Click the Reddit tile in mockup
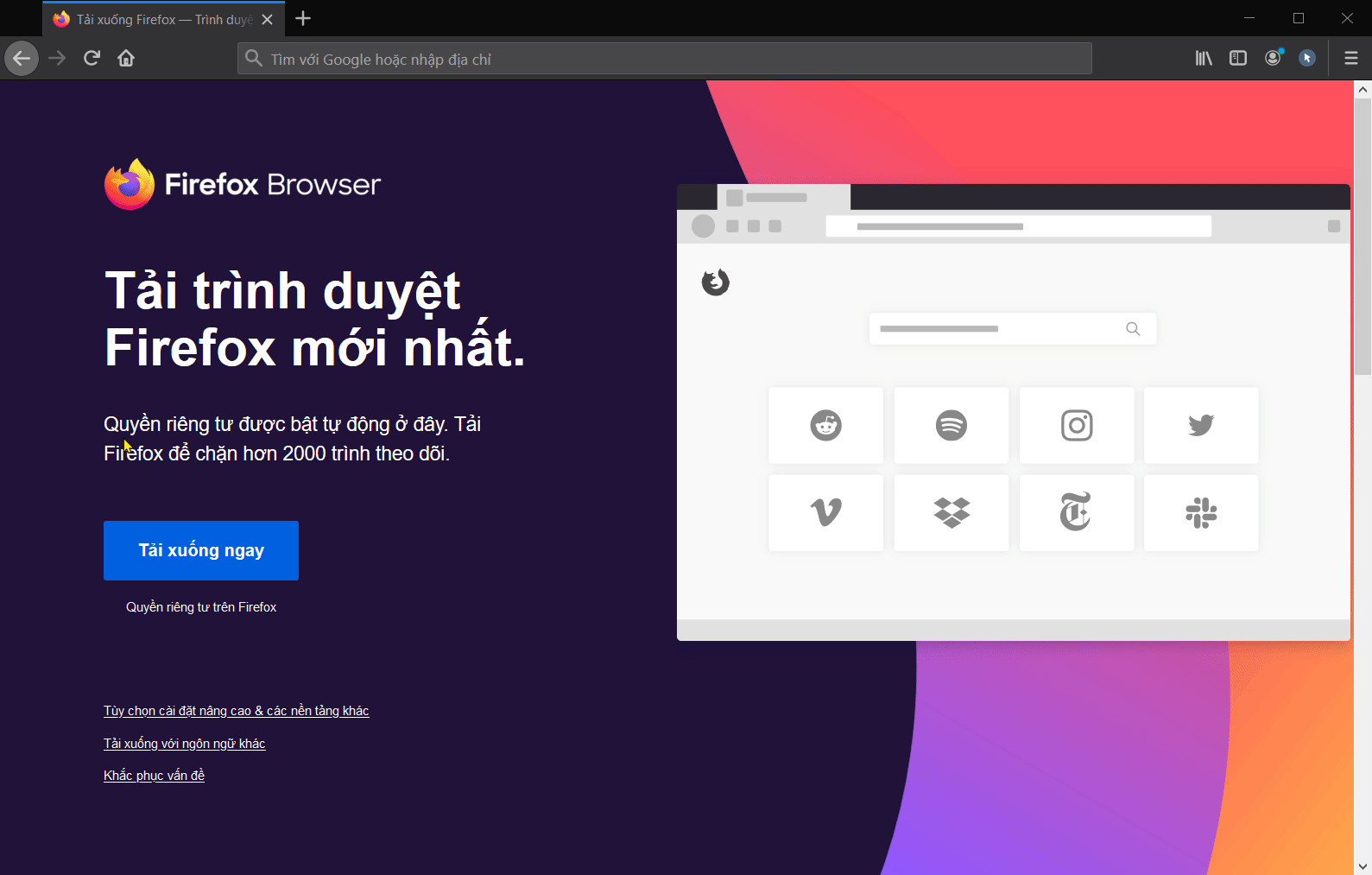Image resolution: width=1372 pixels, height=875 pixels. coord(825,425)
